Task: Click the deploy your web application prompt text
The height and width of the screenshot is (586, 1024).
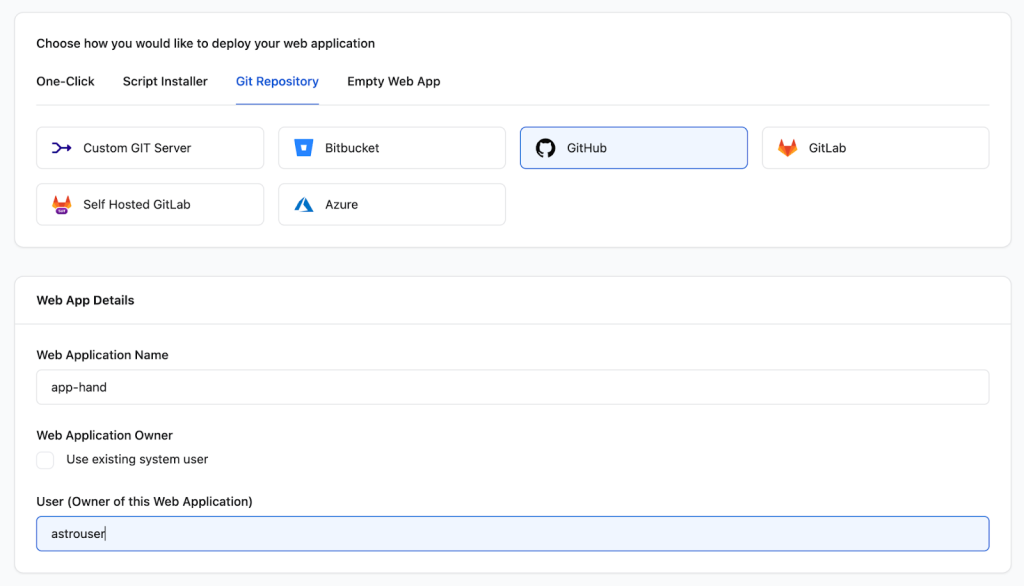Action: point(206,44)
